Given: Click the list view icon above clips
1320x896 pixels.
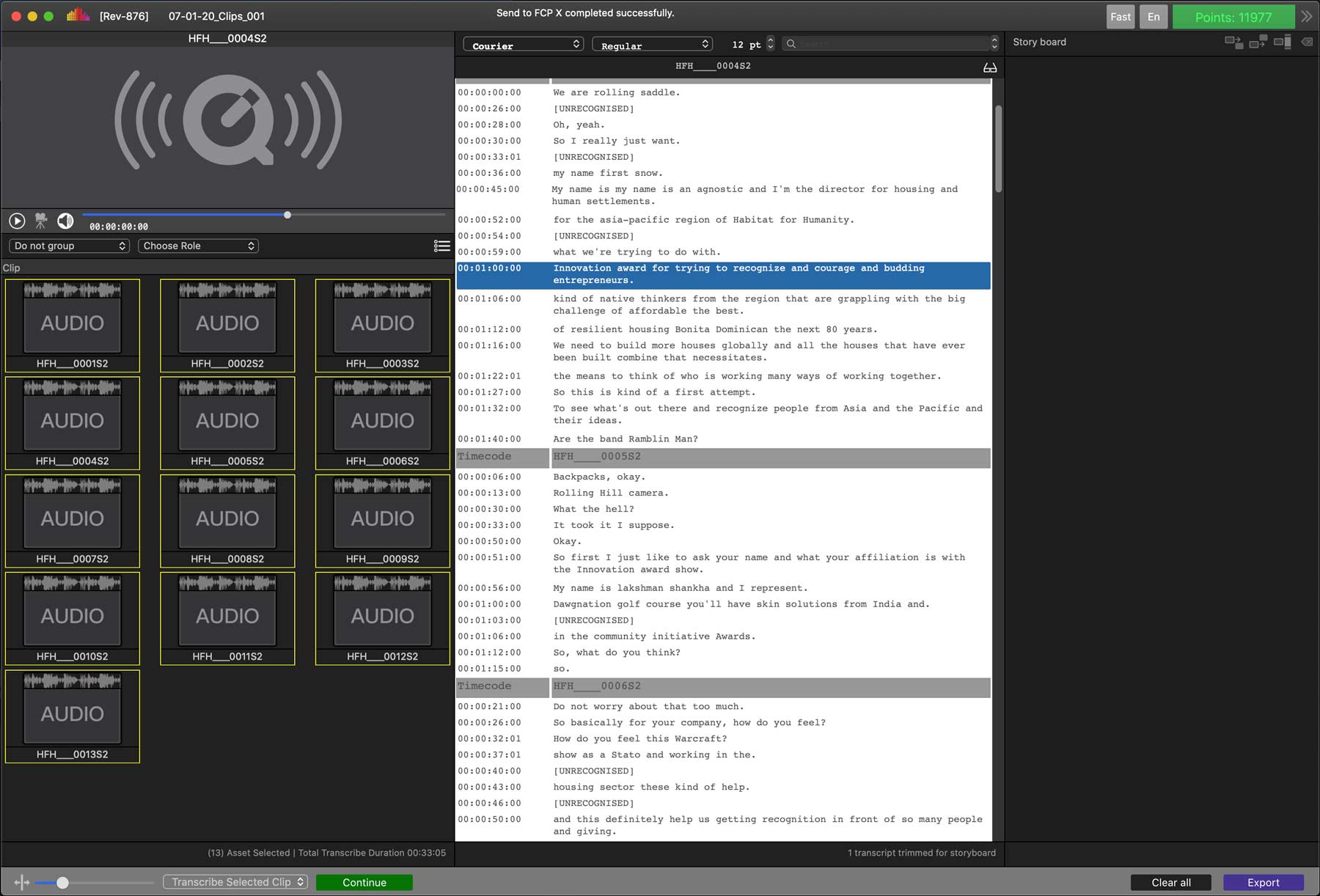Looking at the screenshot, I should tap(441, 246).
